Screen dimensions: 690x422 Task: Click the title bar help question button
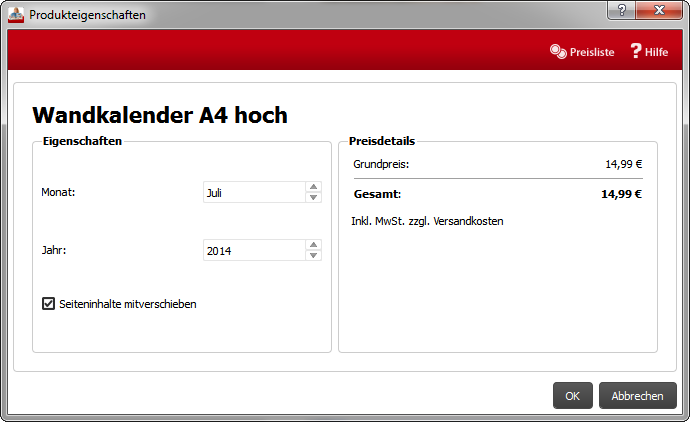[621, 10]
